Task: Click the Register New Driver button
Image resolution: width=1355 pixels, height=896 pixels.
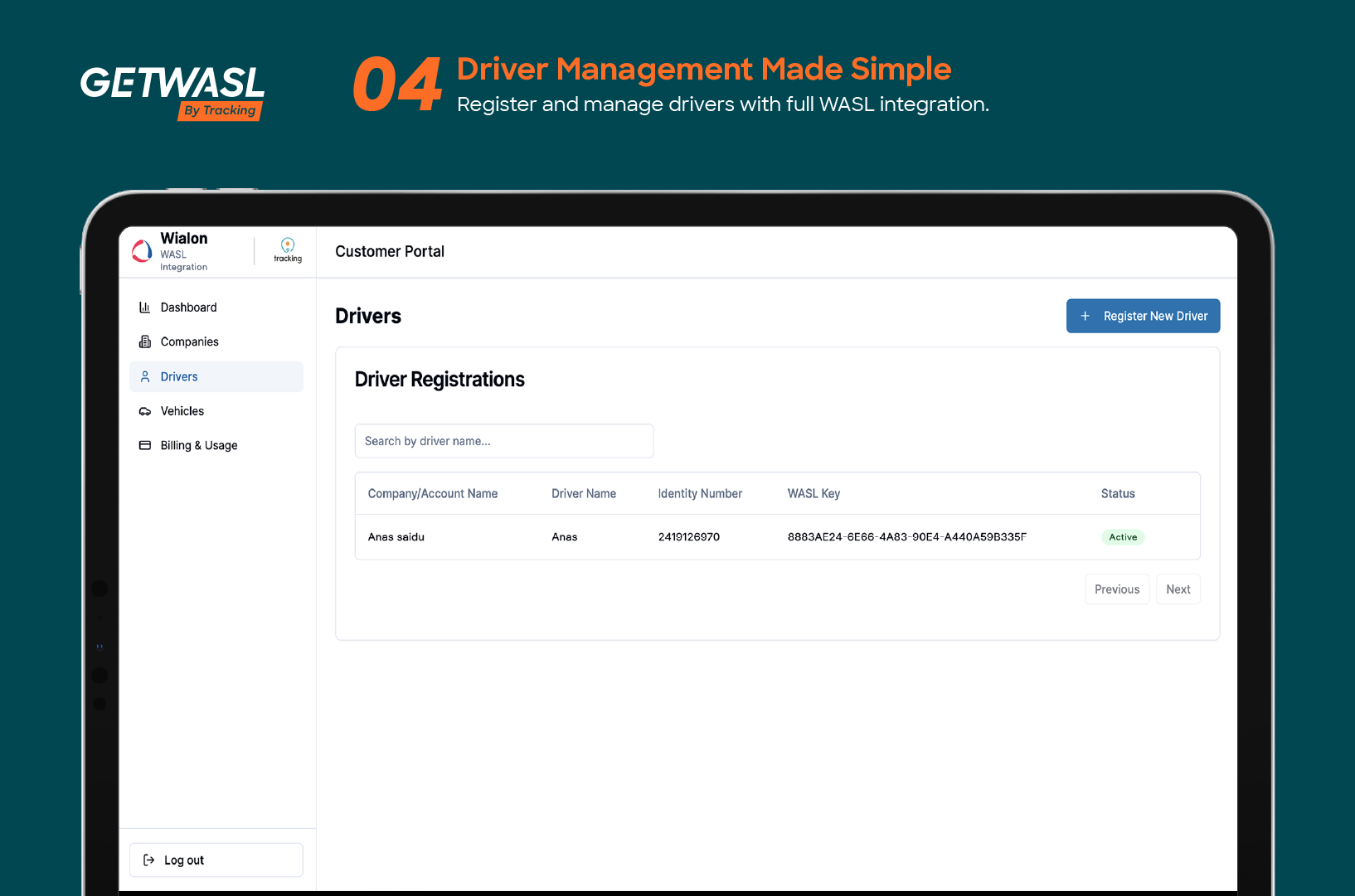Action: (x=1143, y=316)
